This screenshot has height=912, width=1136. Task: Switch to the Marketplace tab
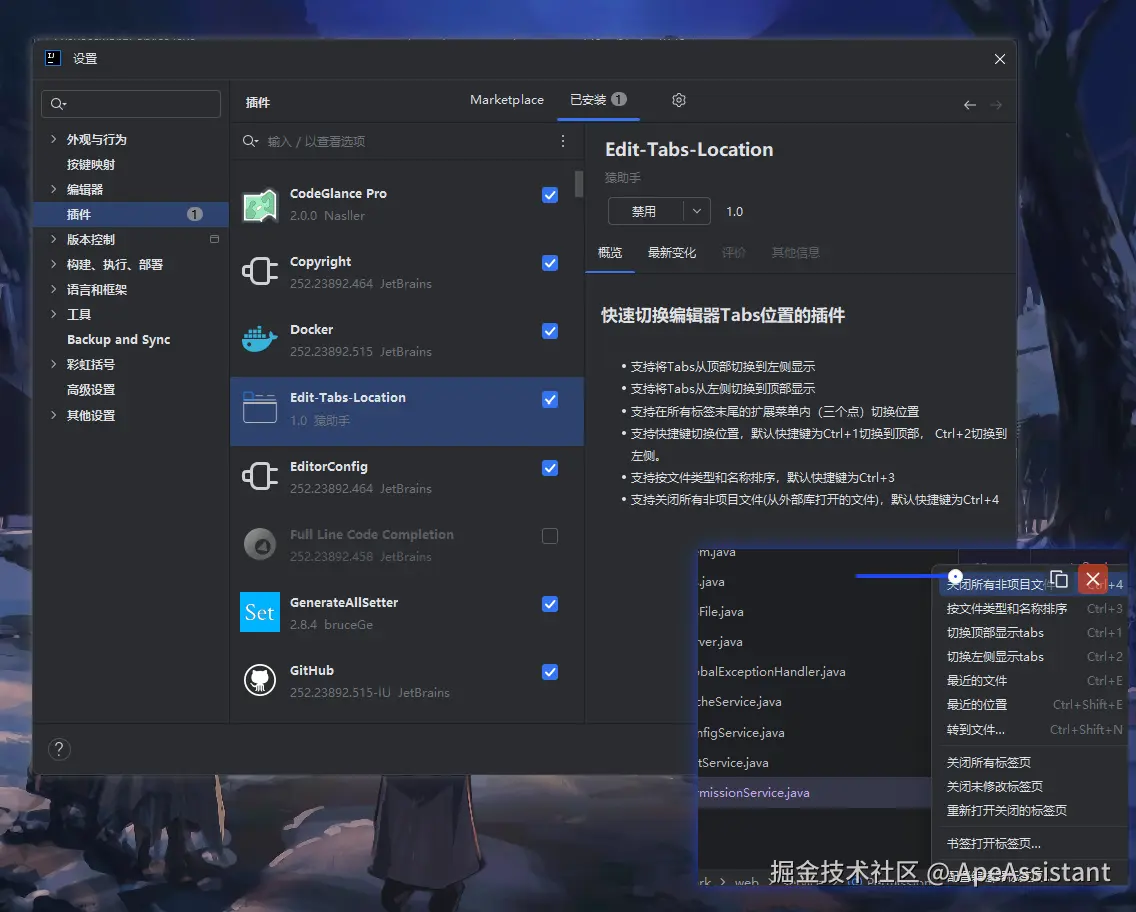tap(506, 100)
